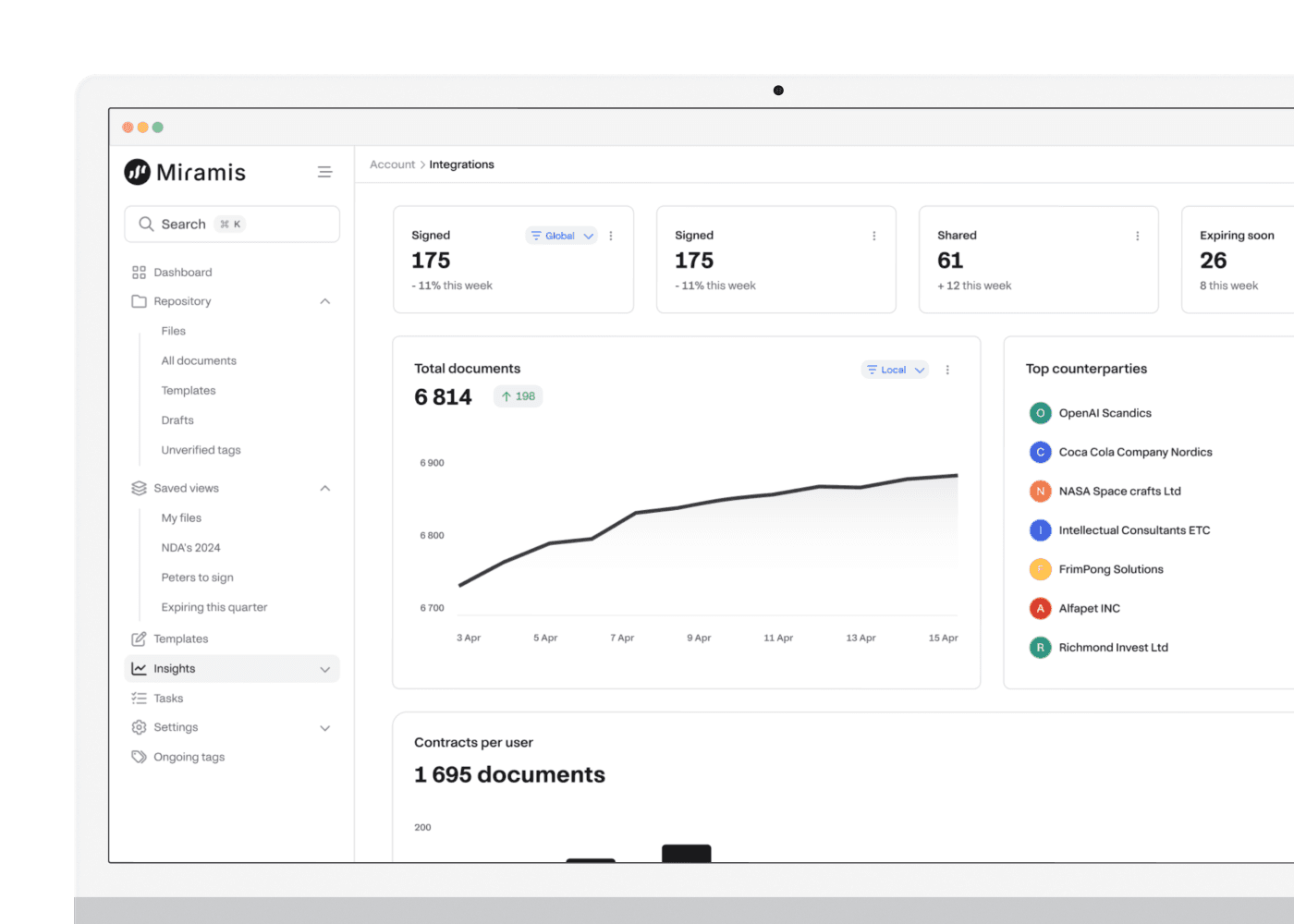Click the Insights chart icon
This screenshot has width=1294, height=924.
(x=139, y=668)
